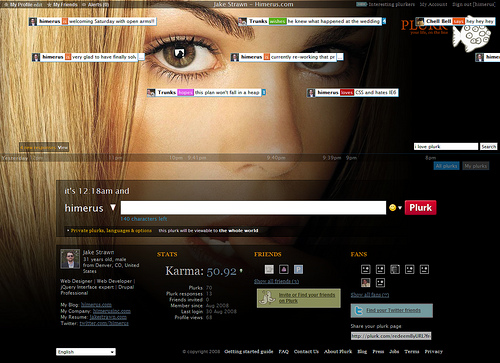Open the blue P friend avatar
The image size is (500, 363).
point(298,269)
